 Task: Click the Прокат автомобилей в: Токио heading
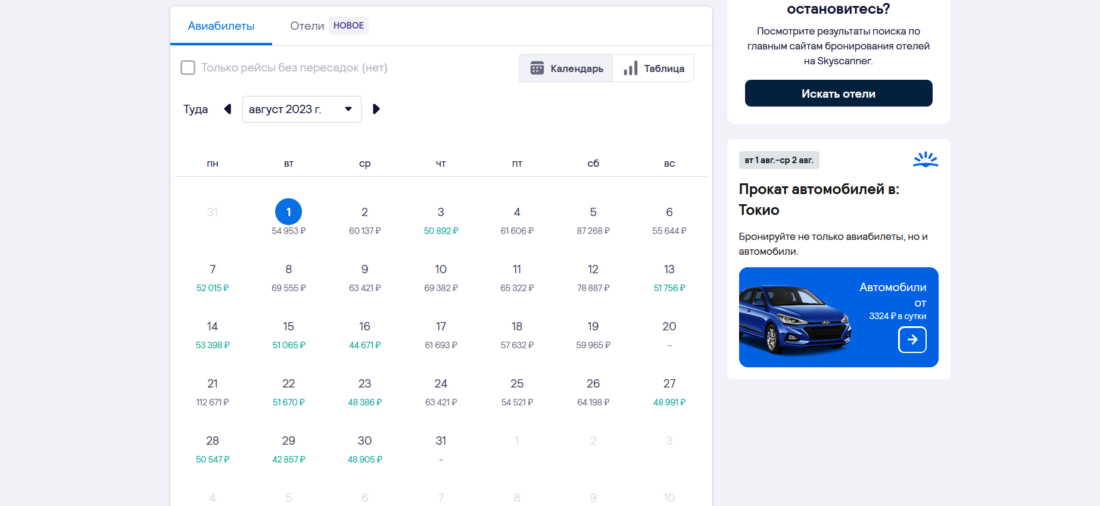(x=819, y=199)
